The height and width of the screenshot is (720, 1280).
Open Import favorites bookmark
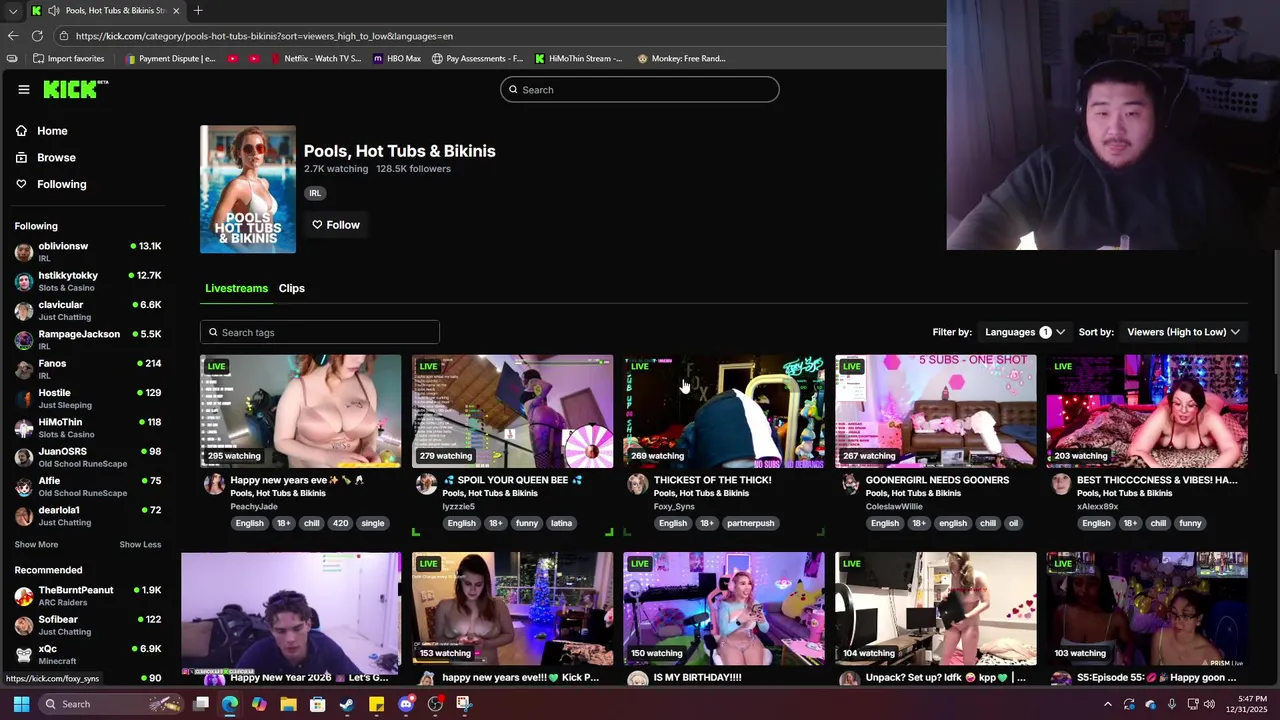click(x=69, y=59)
